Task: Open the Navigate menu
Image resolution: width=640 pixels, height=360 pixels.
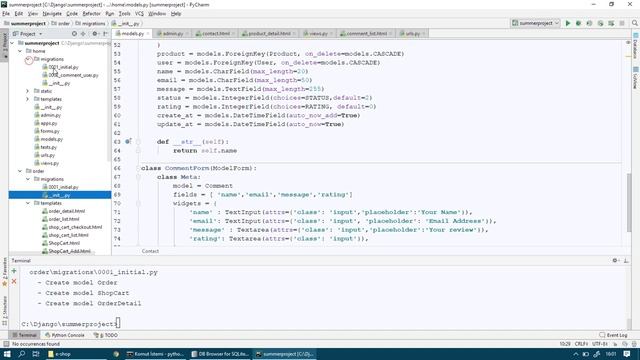Action: [x=52, y=13]
